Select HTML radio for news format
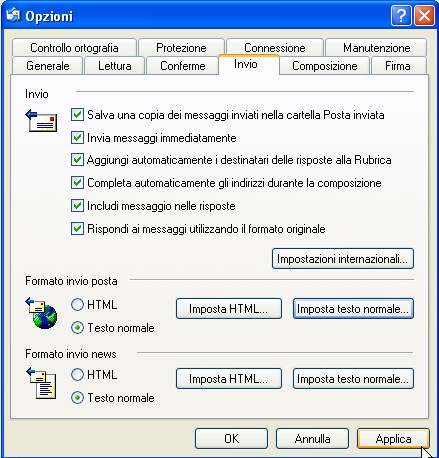Image resolution: width=439 pixels, height=458 pixels. tap(77, 375)
